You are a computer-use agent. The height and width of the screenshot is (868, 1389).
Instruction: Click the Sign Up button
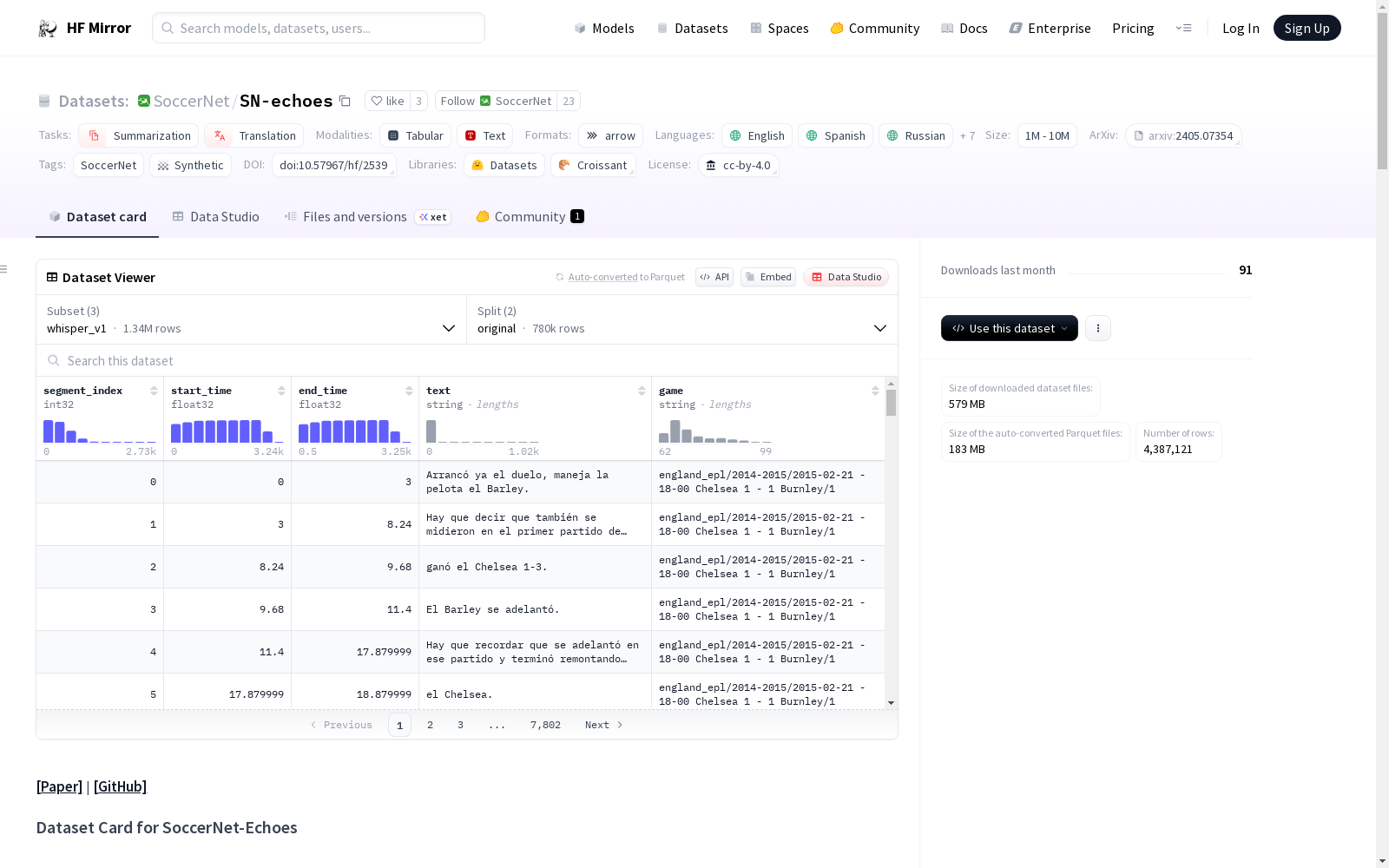click(x=1307, y=28)
